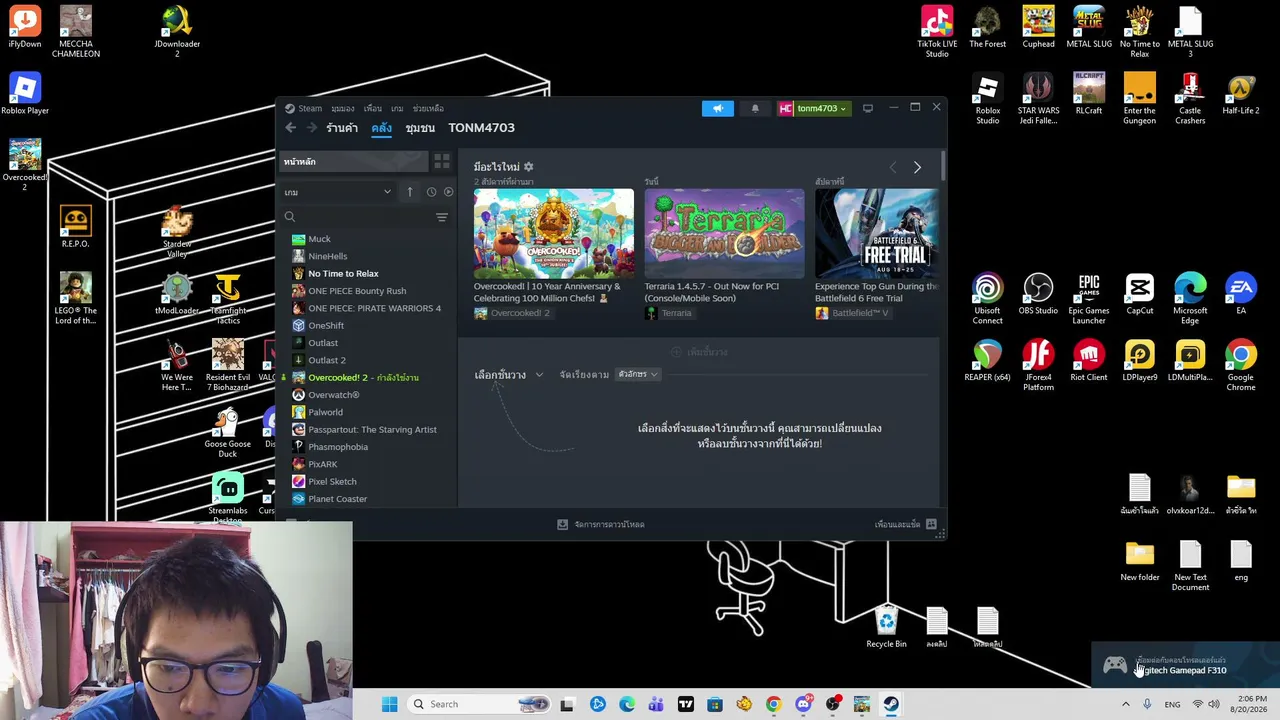
Task: Filter library by recent activity clock
Action: point(431,192)
